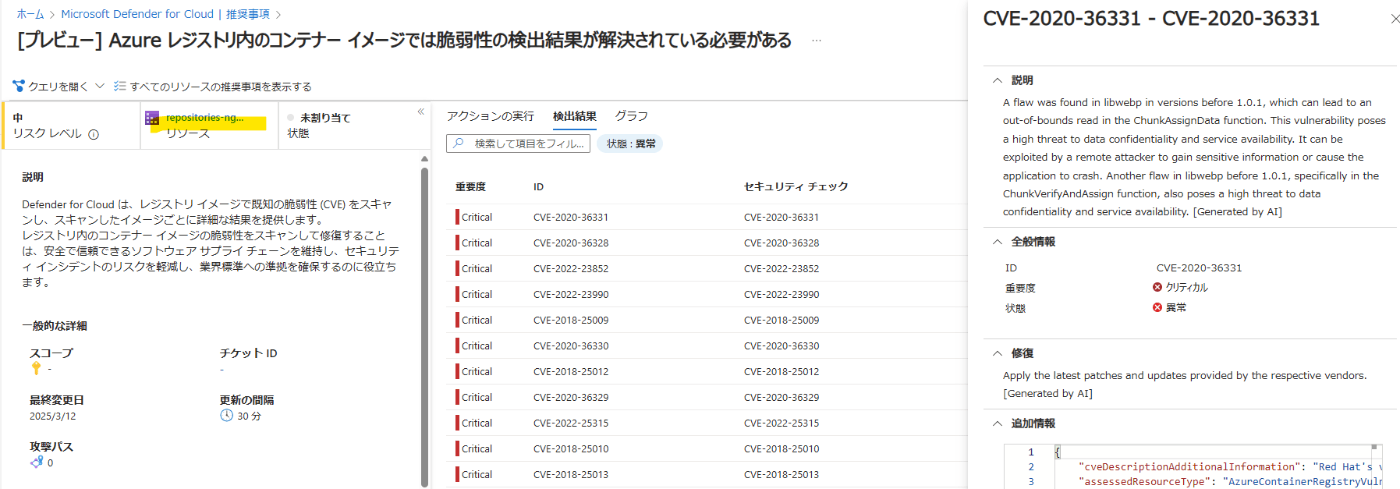This screenshot has width=1400, height=489.
Task: Switch to the アクションの実行 tab
Action: [490, 116]
